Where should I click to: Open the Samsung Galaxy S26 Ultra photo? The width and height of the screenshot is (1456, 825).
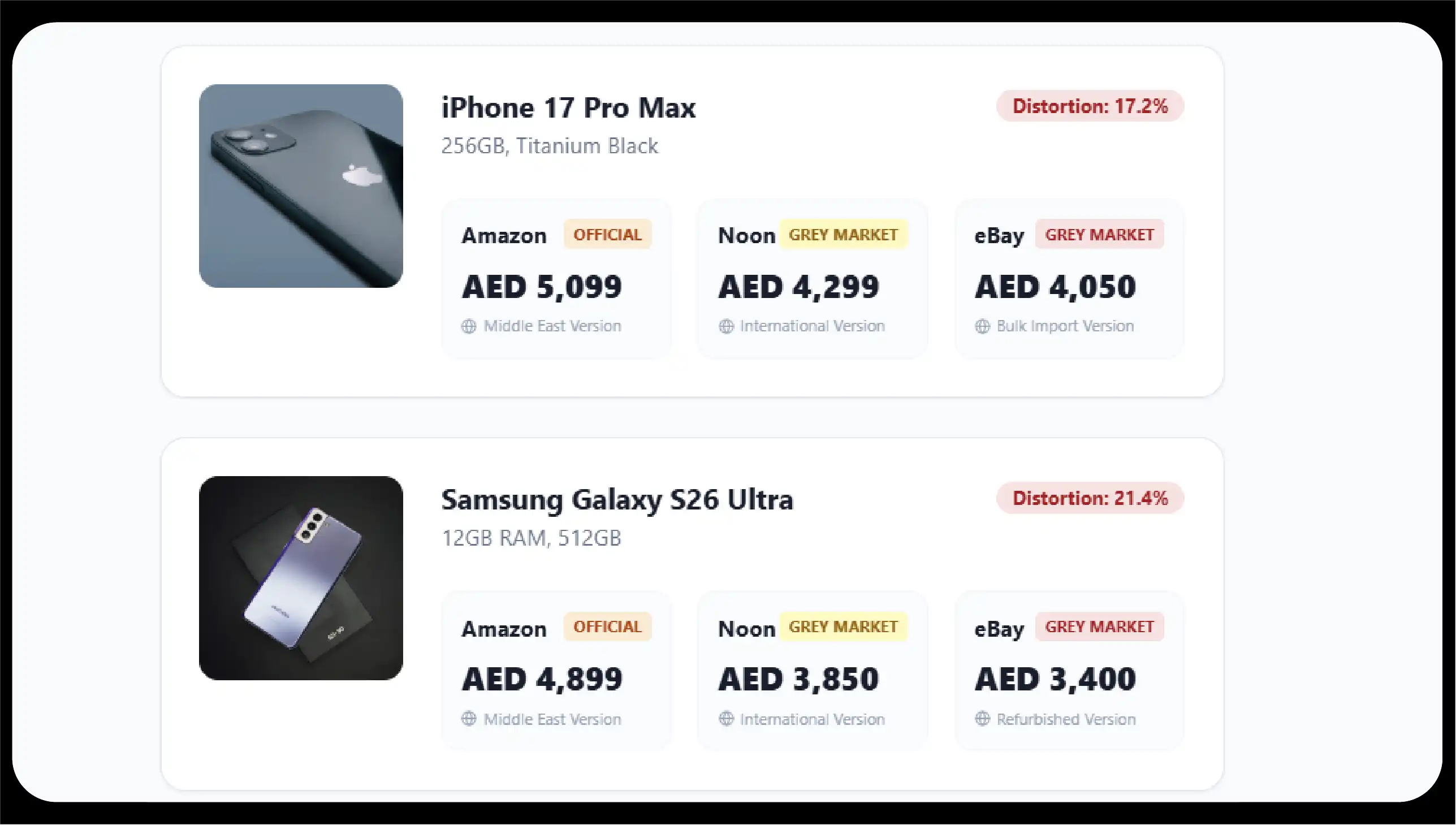[301, 578]
